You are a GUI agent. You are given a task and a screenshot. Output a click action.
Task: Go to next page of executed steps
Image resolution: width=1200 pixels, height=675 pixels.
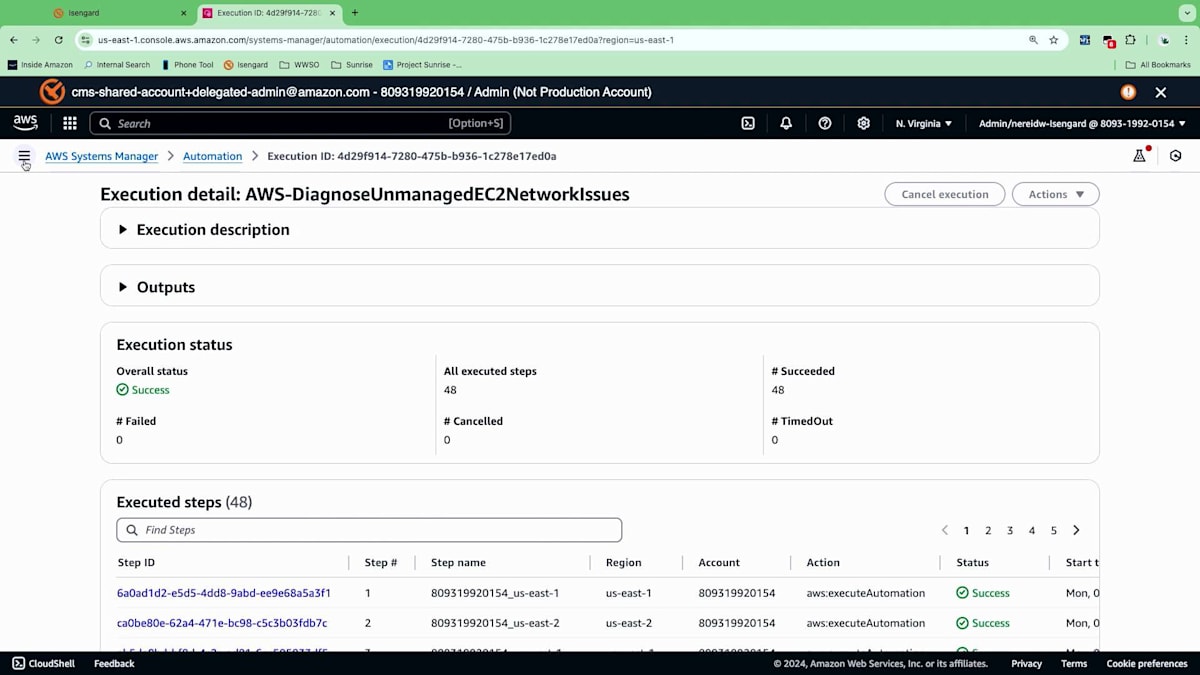pos(1076,530)
